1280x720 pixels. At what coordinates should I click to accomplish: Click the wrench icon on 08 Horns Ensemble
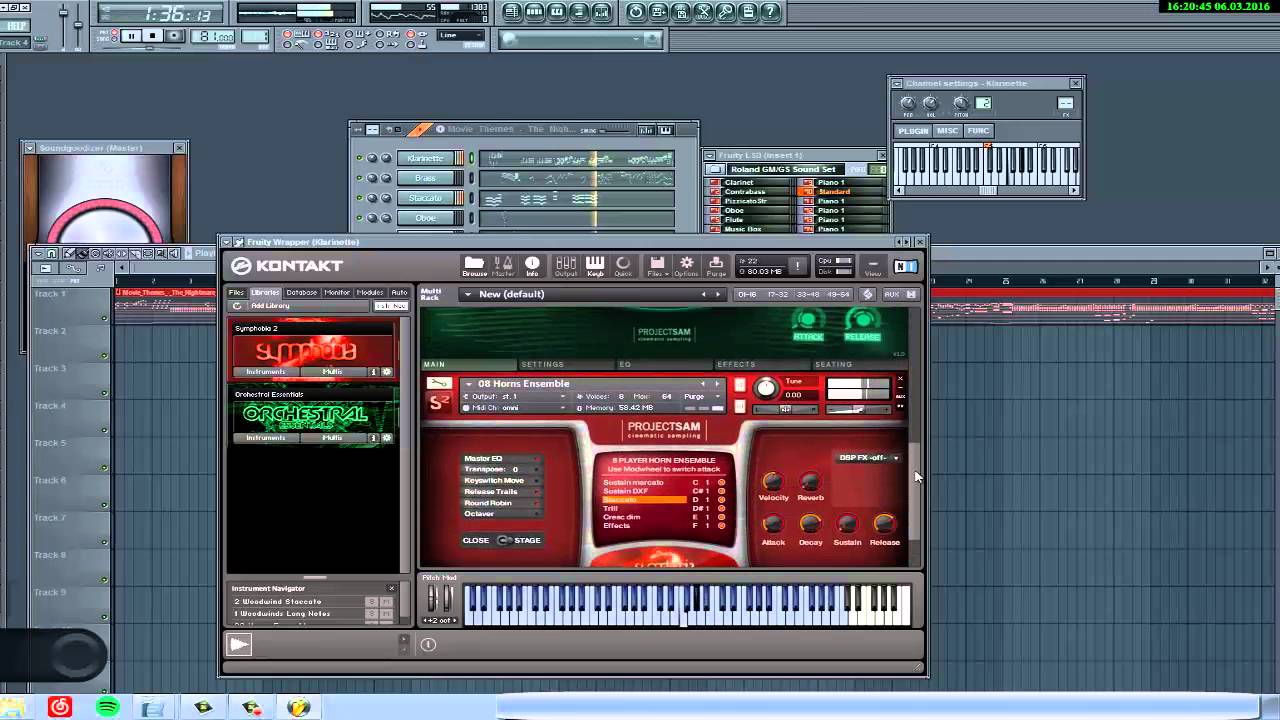(438, 384)
